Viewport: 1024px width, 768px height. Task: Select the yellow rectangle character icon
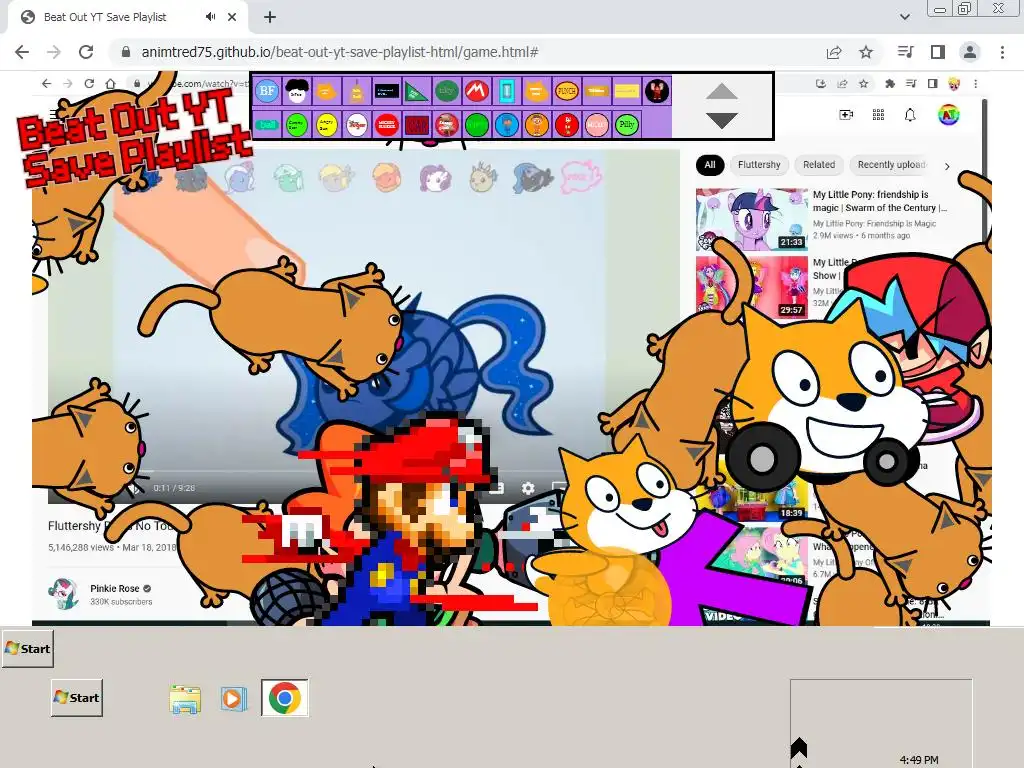pyautogui.click(x=626, y=91)
